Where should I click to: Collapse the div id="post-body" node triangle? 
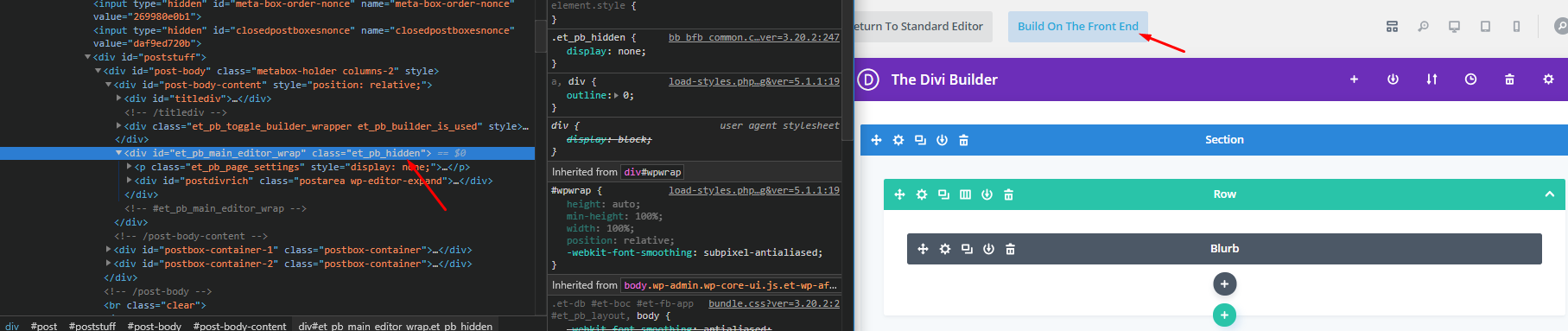[x=98, y=71]
